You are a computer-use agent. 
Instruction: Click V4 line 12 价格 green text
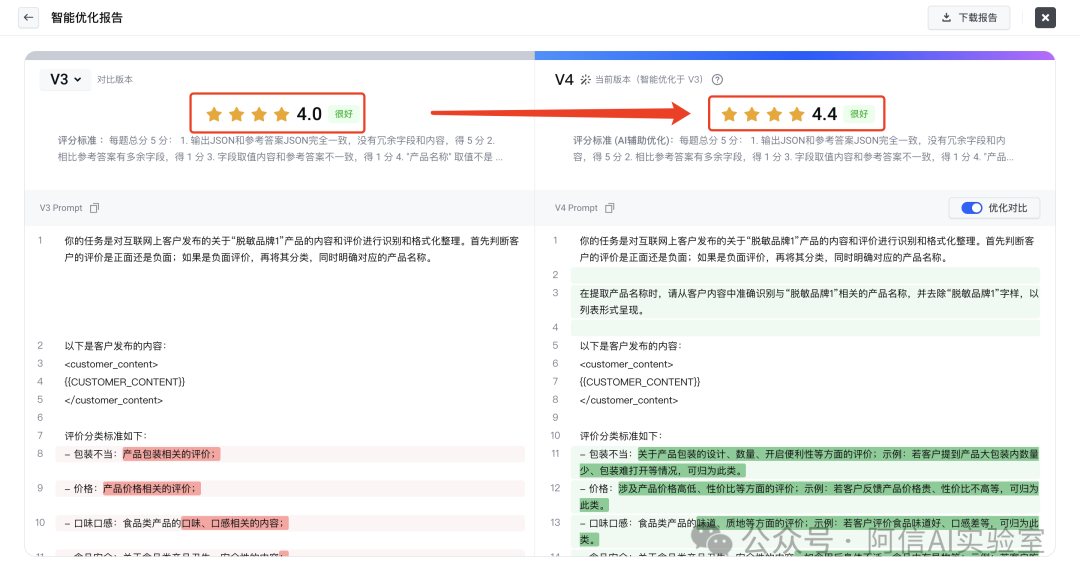click(x=809, y=497)
